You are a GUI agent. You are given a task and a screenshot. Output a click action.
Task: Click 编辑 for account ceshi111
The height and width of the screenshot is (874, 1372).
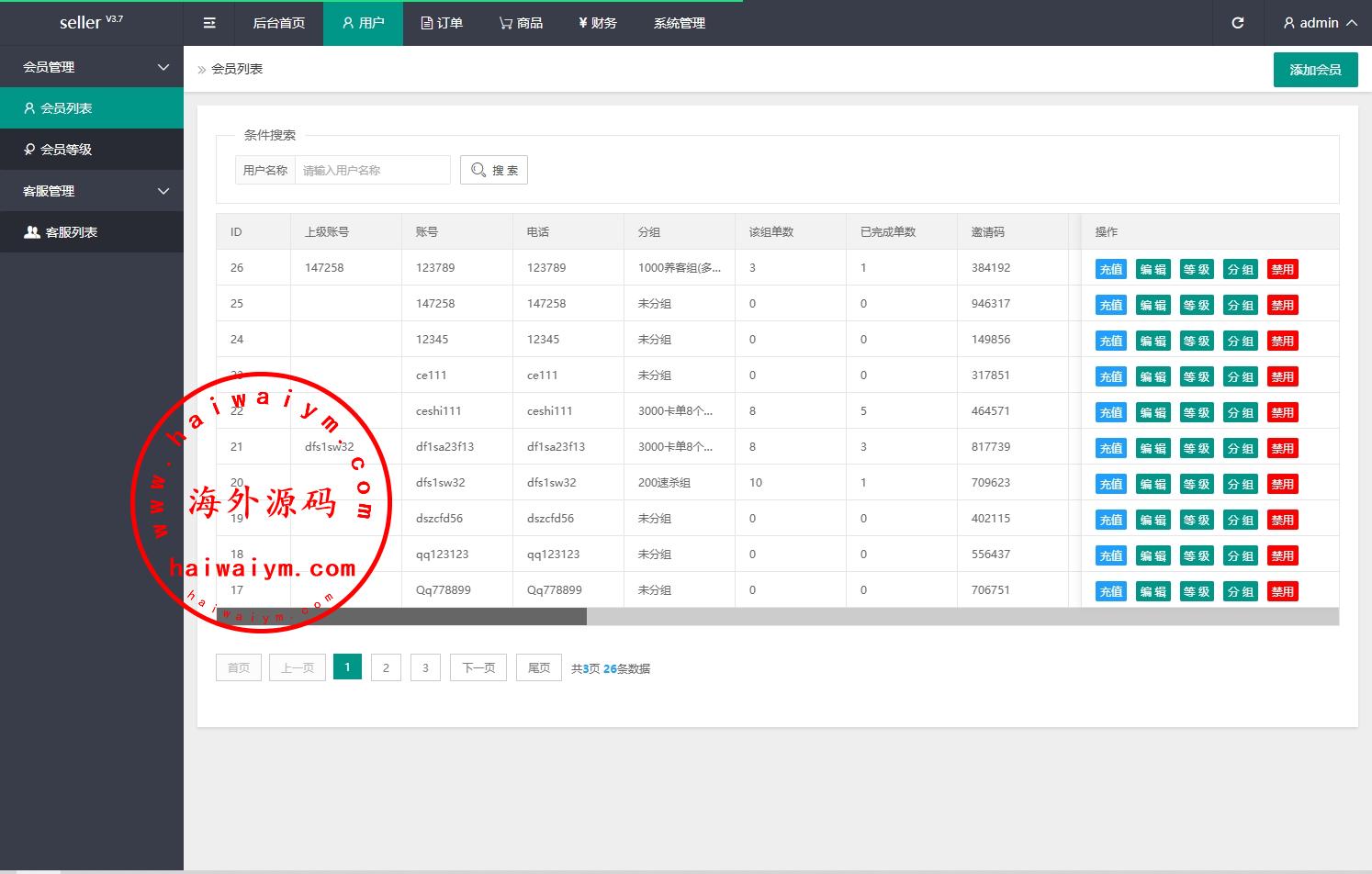[x=1153, y=412]
